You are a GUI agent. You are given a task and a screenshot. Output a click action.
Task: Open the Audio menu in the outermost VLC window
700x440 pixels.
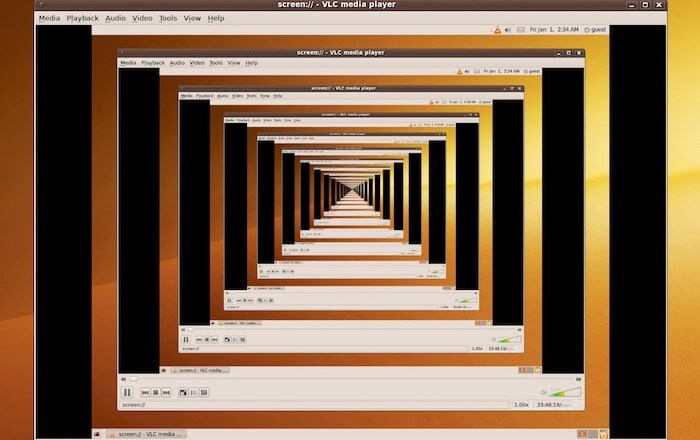(115, 18)
